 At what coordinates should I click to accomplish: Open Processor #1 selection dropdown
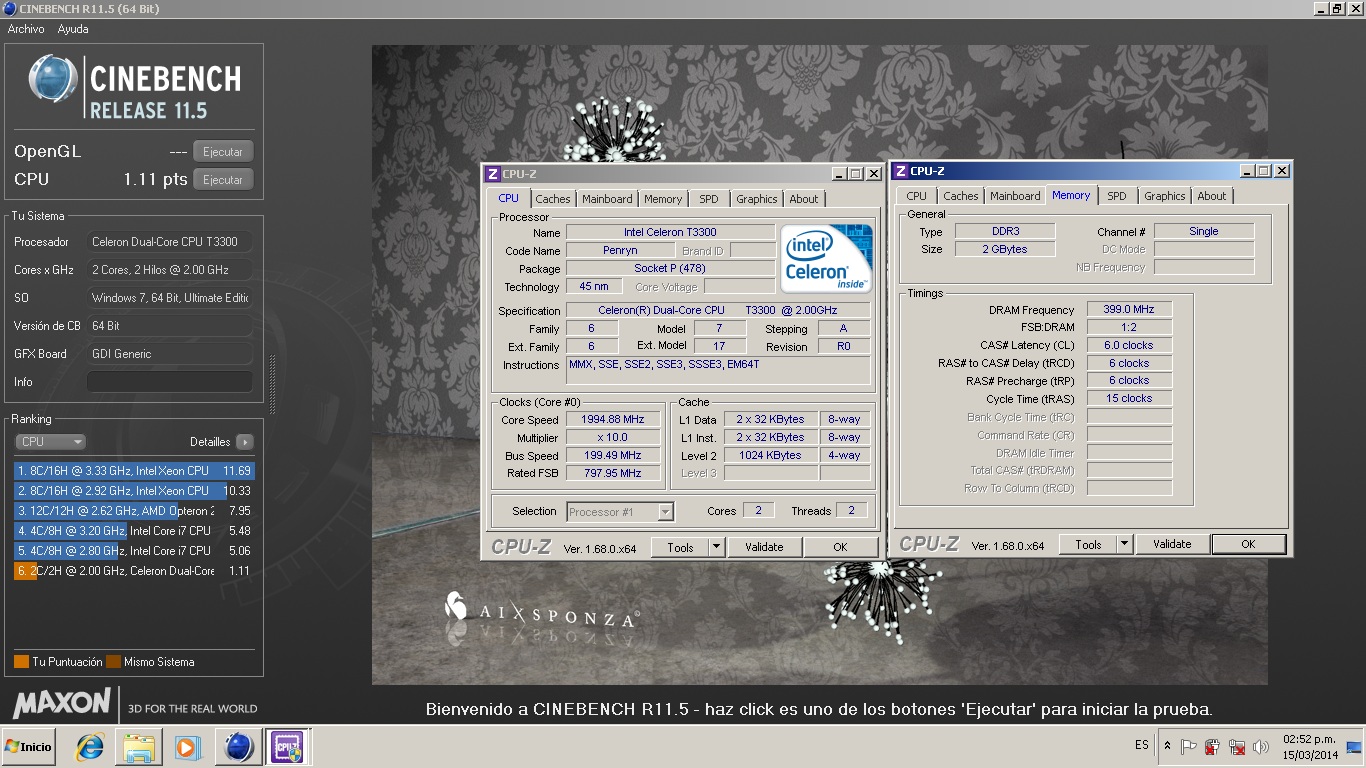pos(620,512)
